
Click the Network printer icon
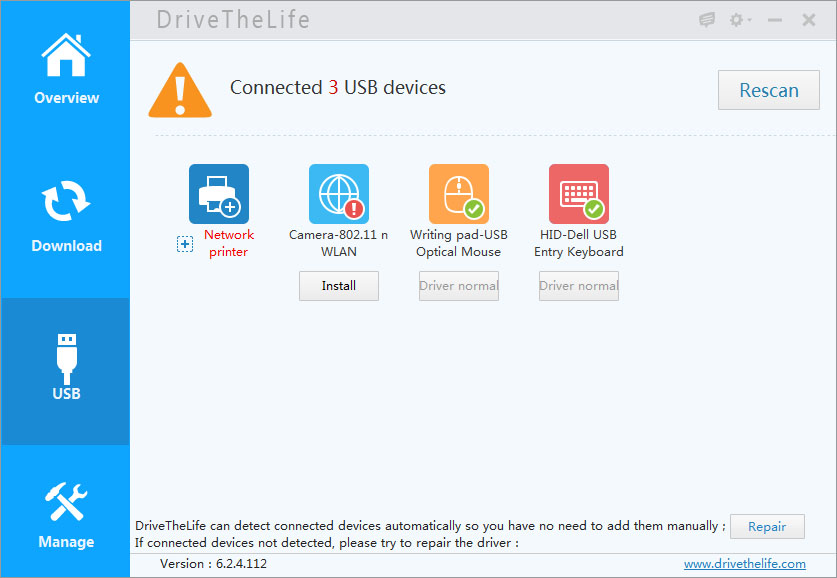(219, 194)
